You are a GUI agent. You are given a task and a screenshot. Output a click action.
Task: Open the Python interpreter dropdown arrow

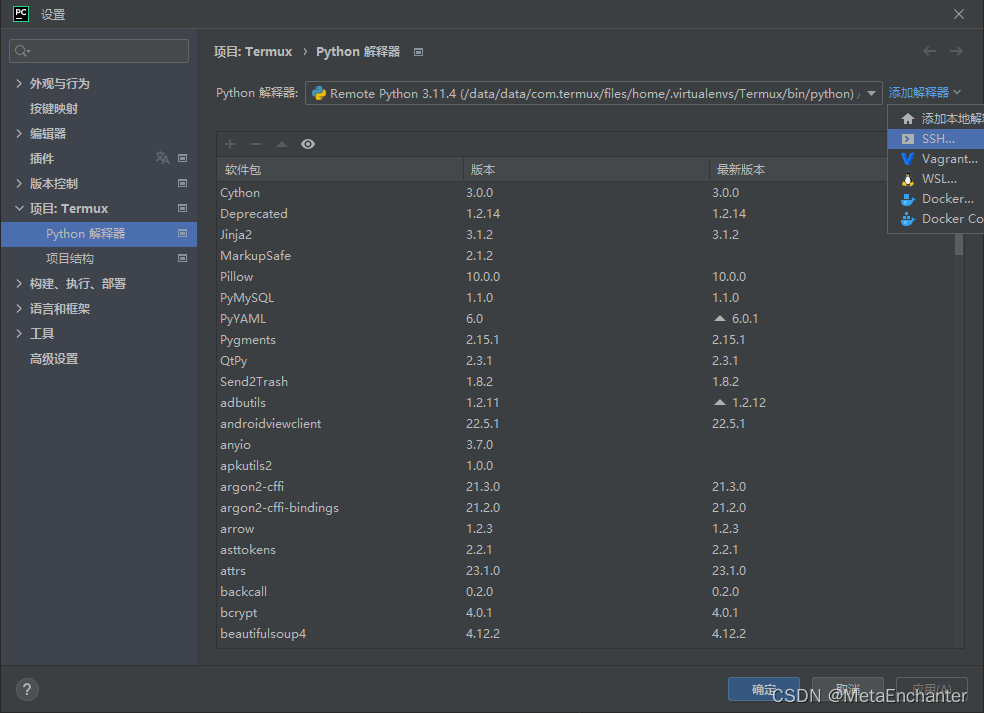click(871, 94)
